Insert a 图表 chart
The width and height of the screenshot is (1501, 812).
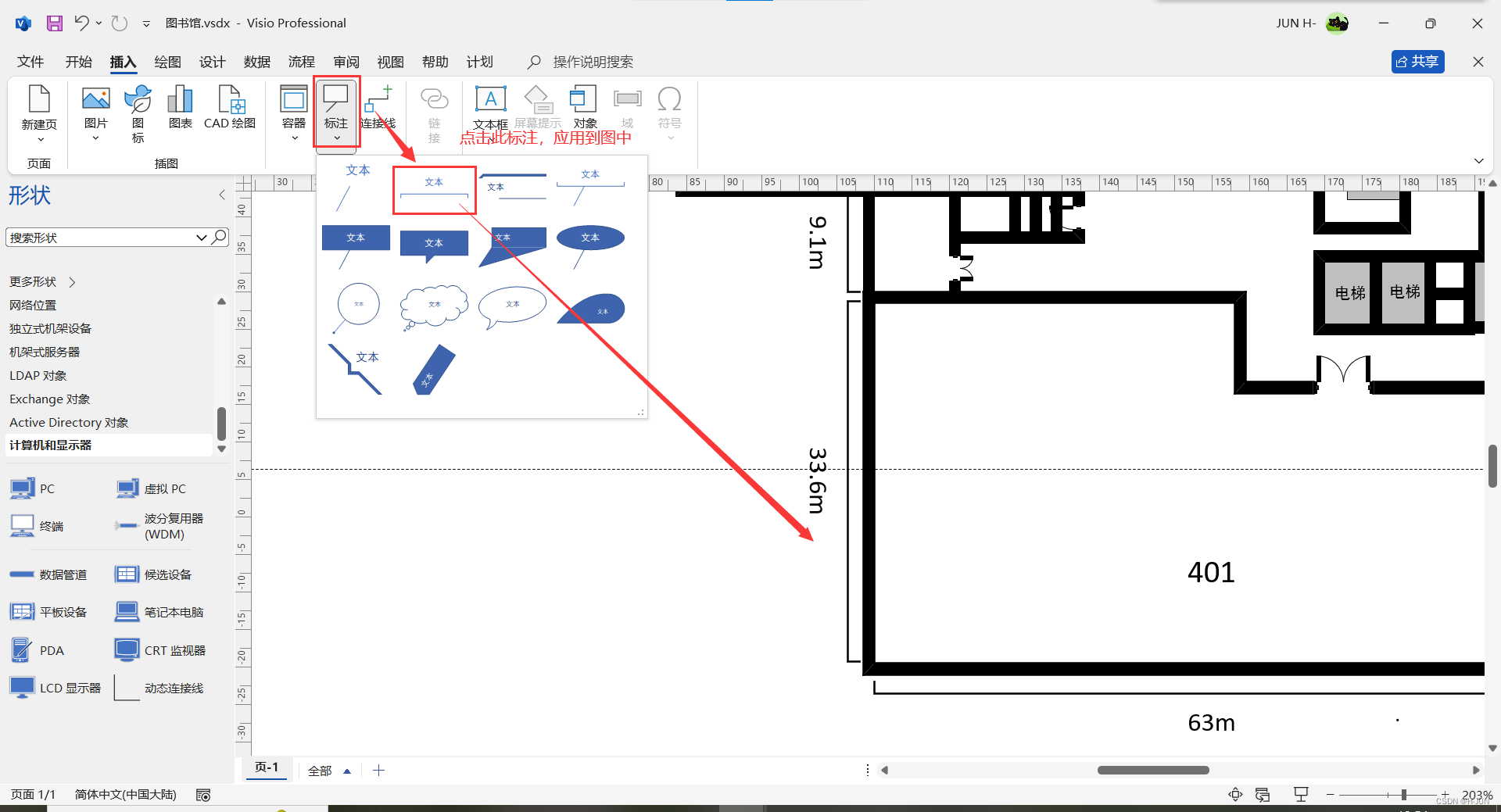point(180,107)
